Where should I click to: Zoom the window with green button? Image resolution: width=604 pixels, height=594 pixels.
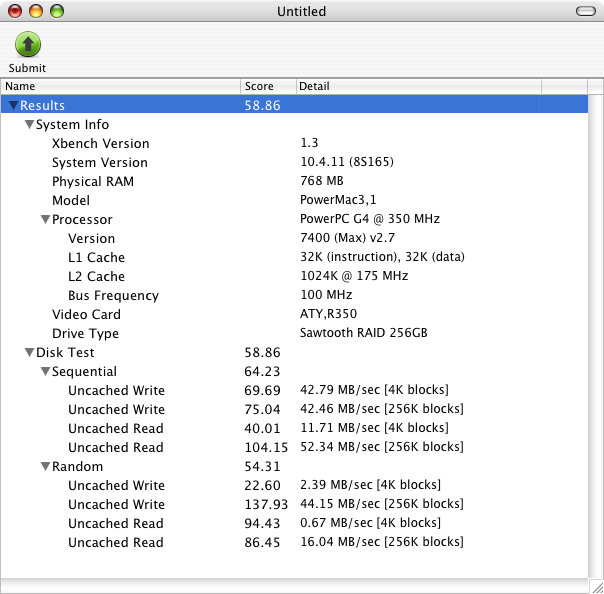click(57, 11)
